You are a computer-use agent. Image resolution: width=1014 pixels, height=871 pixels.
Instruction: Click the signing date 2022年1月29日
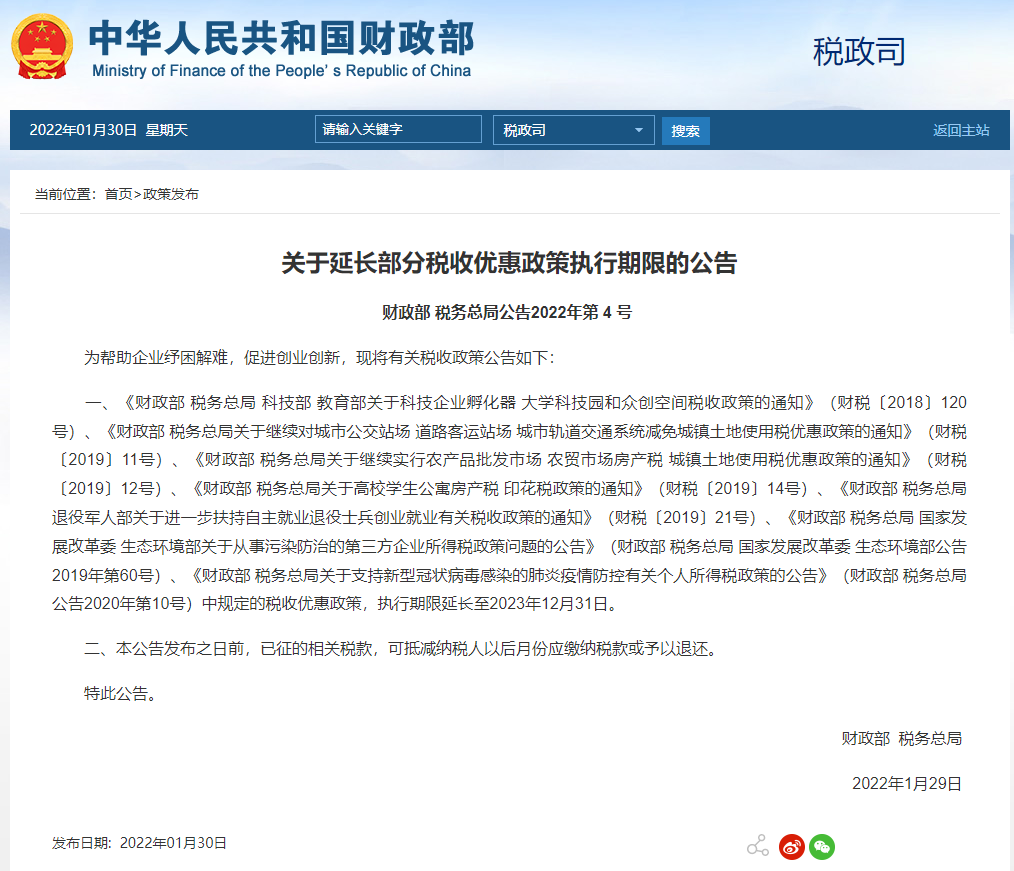point(906,783)
